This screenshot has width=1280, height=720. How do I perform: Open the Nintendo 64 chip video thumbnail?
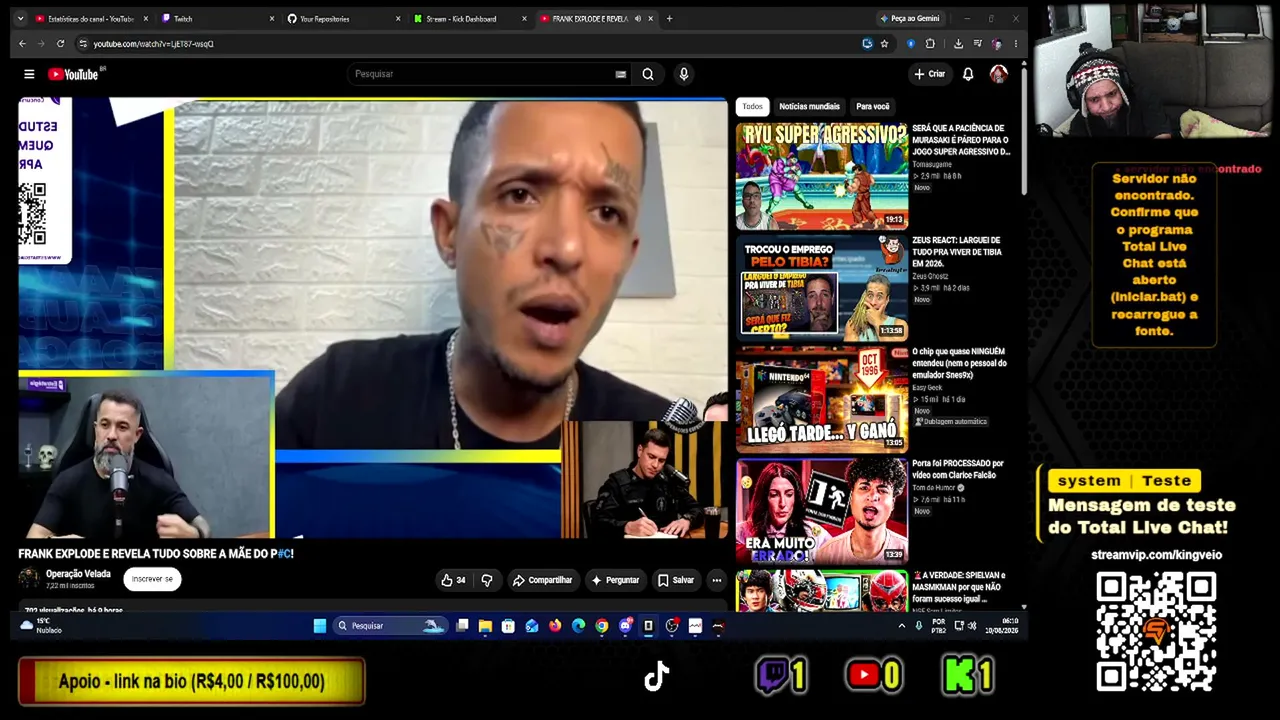822,400
